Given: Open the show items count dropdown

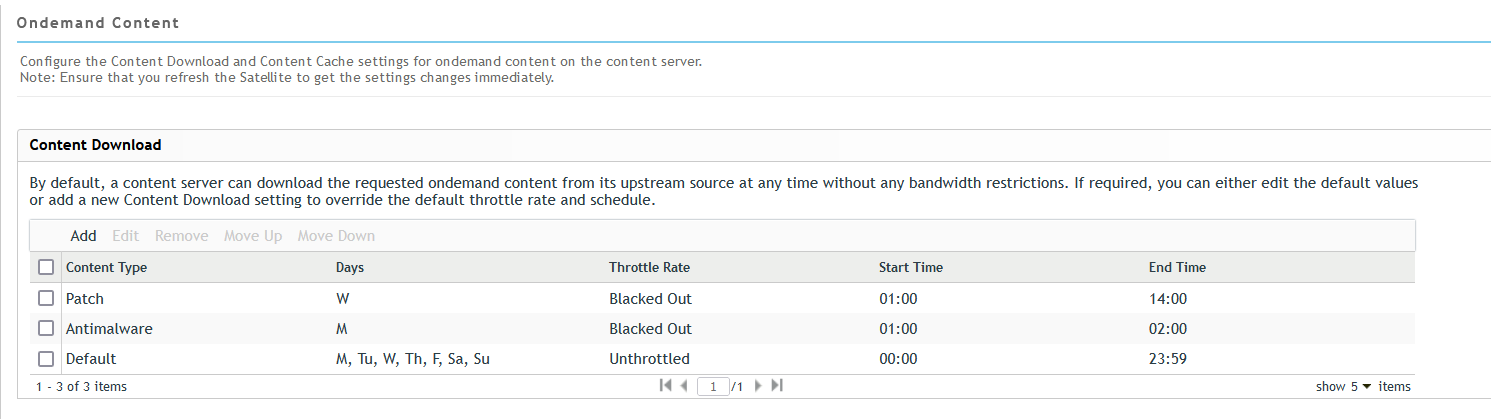Looking at the screenshot, I should pyautogui.click(x=1366, y=386).
